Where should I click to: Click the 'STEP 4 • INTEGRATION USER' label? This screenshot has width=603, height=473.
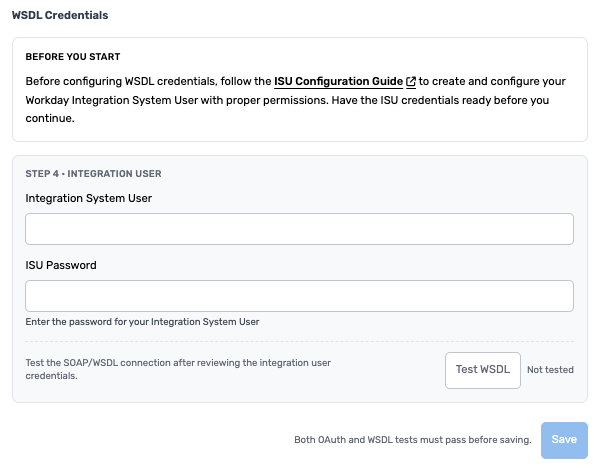93,173
